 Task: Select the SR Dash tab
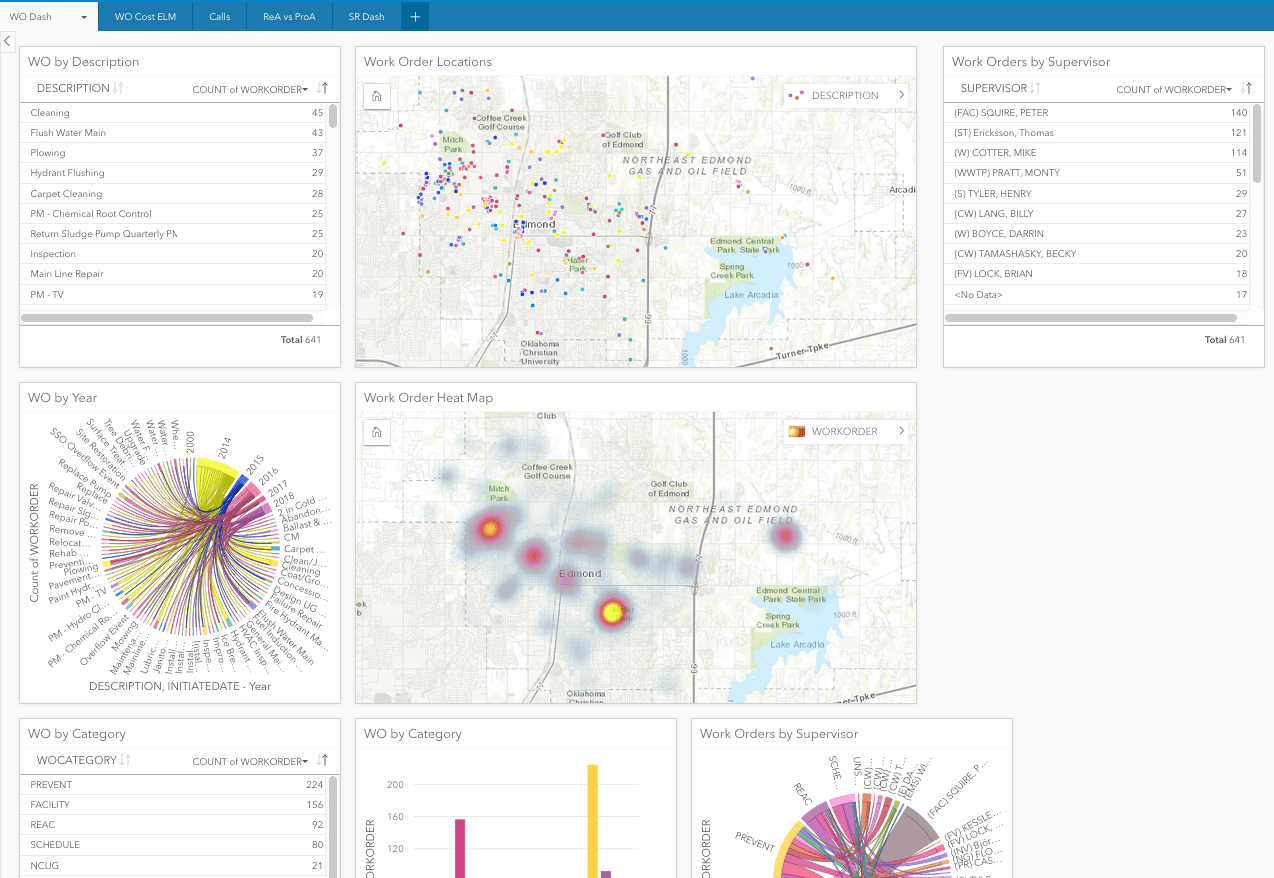tap(366, 17)
